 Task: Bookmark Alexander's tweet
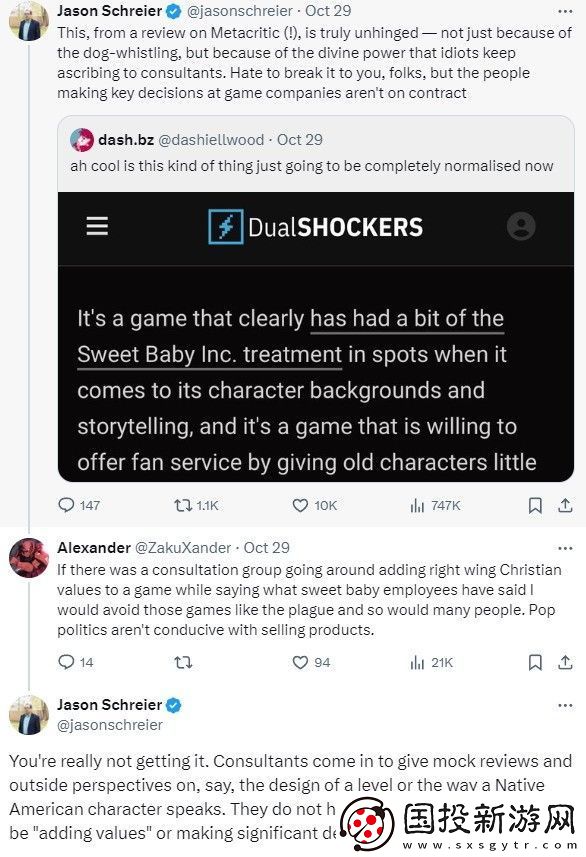[535, 662]
